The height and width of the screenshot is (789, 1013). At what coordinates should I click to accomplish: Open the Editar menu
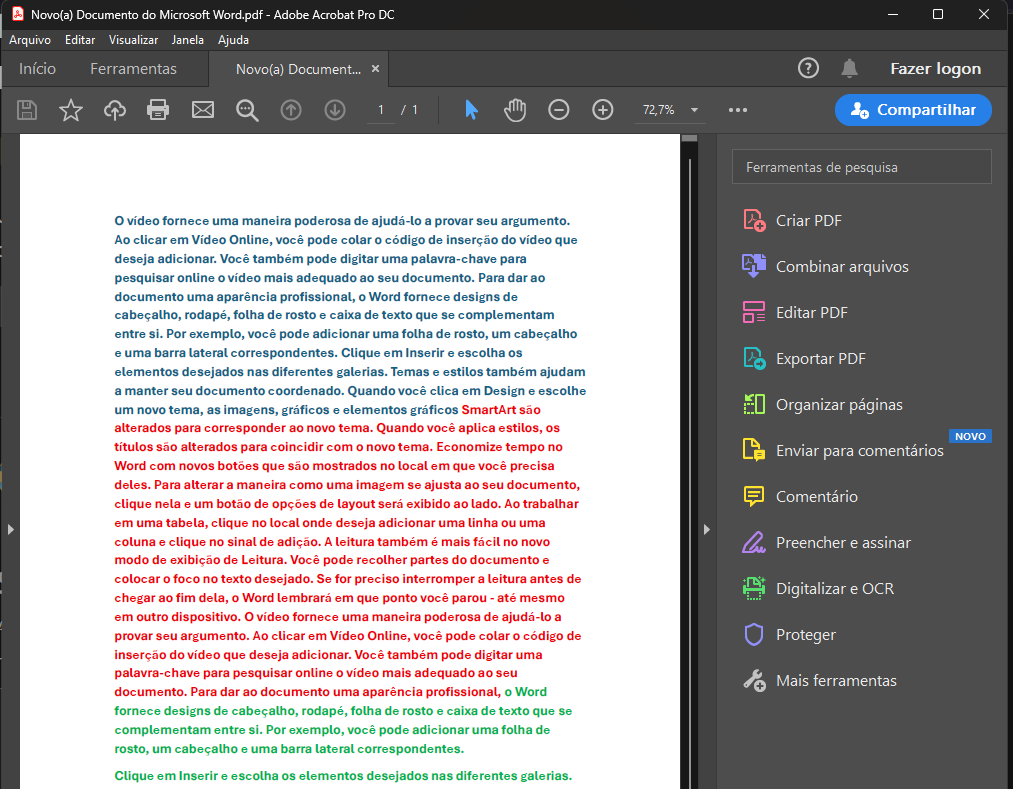[80, 40]
